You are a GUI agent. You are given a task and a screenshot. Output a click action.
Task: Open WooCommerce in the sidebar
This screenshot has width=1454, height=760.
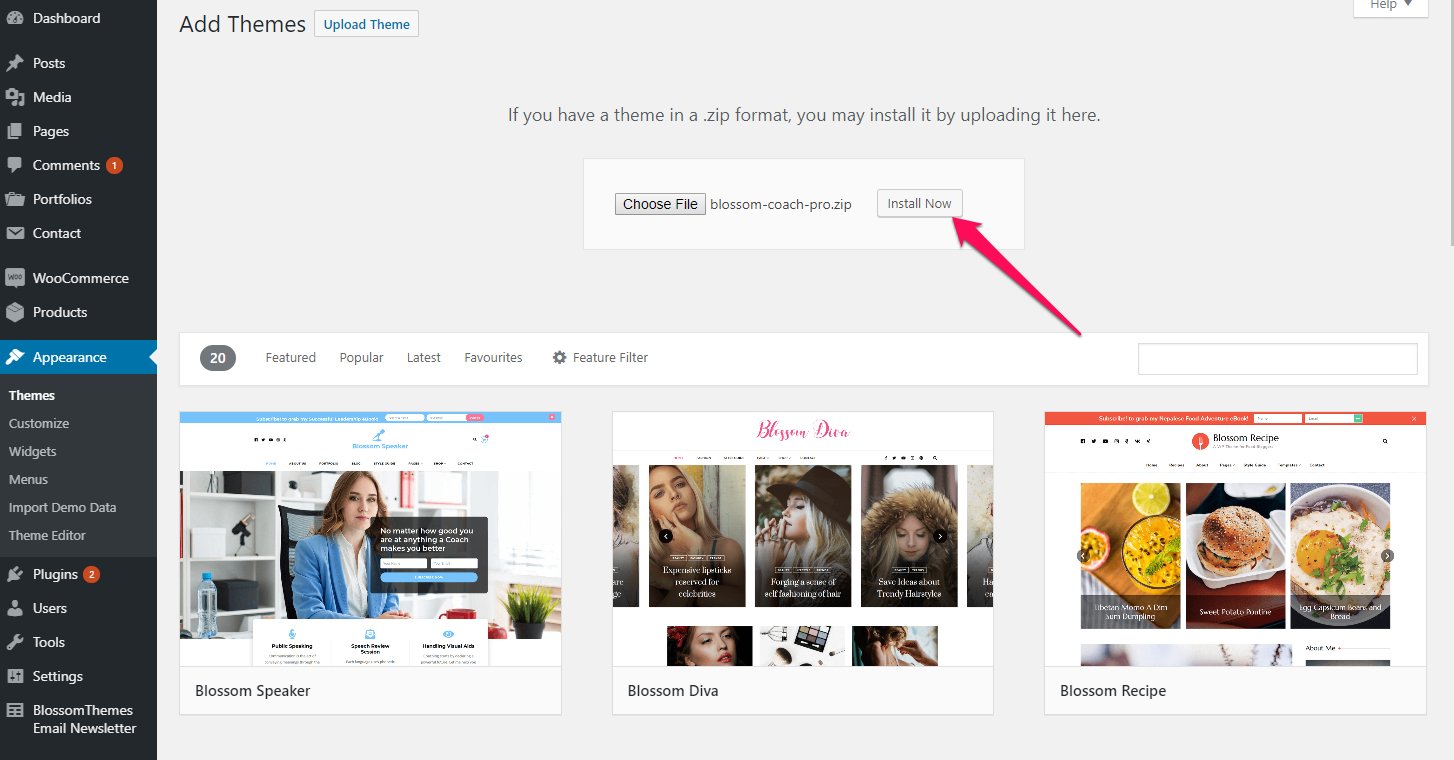[x=78, y=278]
